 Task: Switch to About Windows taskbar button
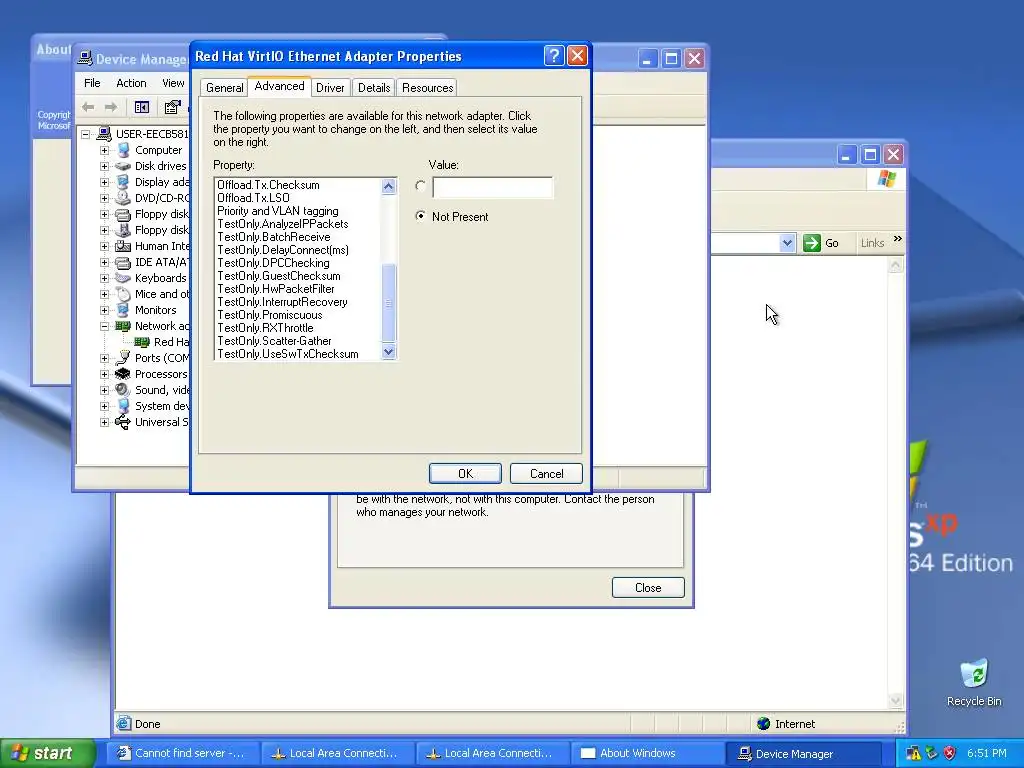(647, 753)
